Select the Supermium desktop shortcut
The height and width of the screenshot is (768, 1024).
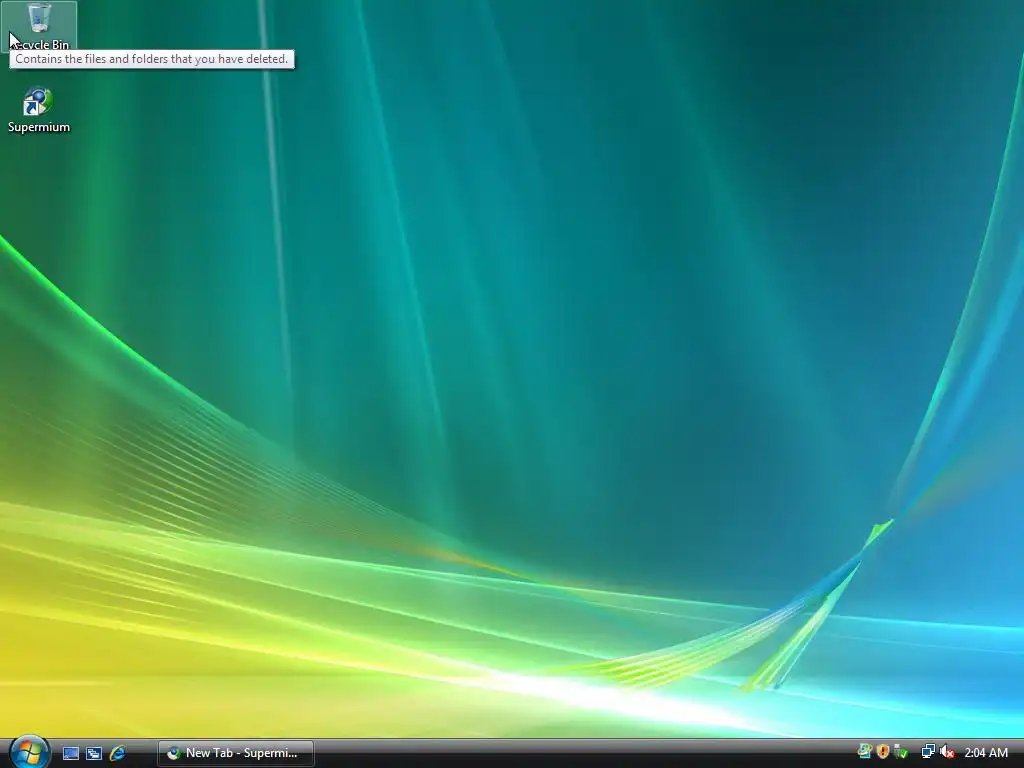coord(39,110)
